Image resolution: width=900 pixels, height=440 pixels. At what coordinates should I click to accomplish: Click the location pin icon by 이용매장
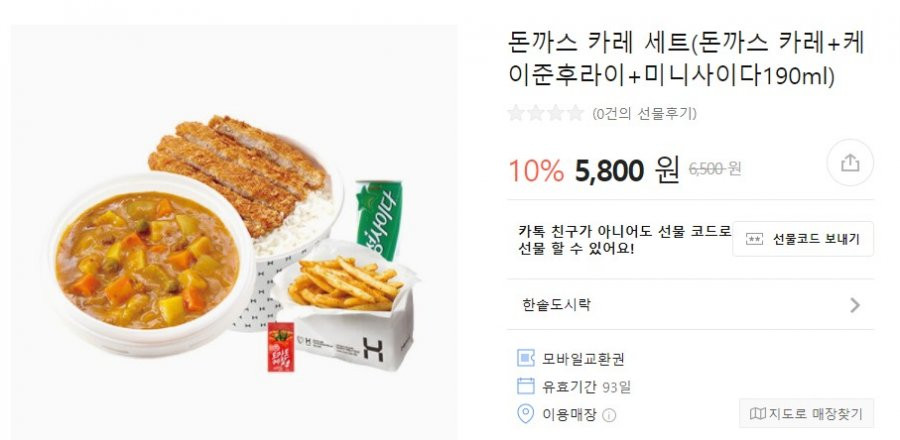525,414
